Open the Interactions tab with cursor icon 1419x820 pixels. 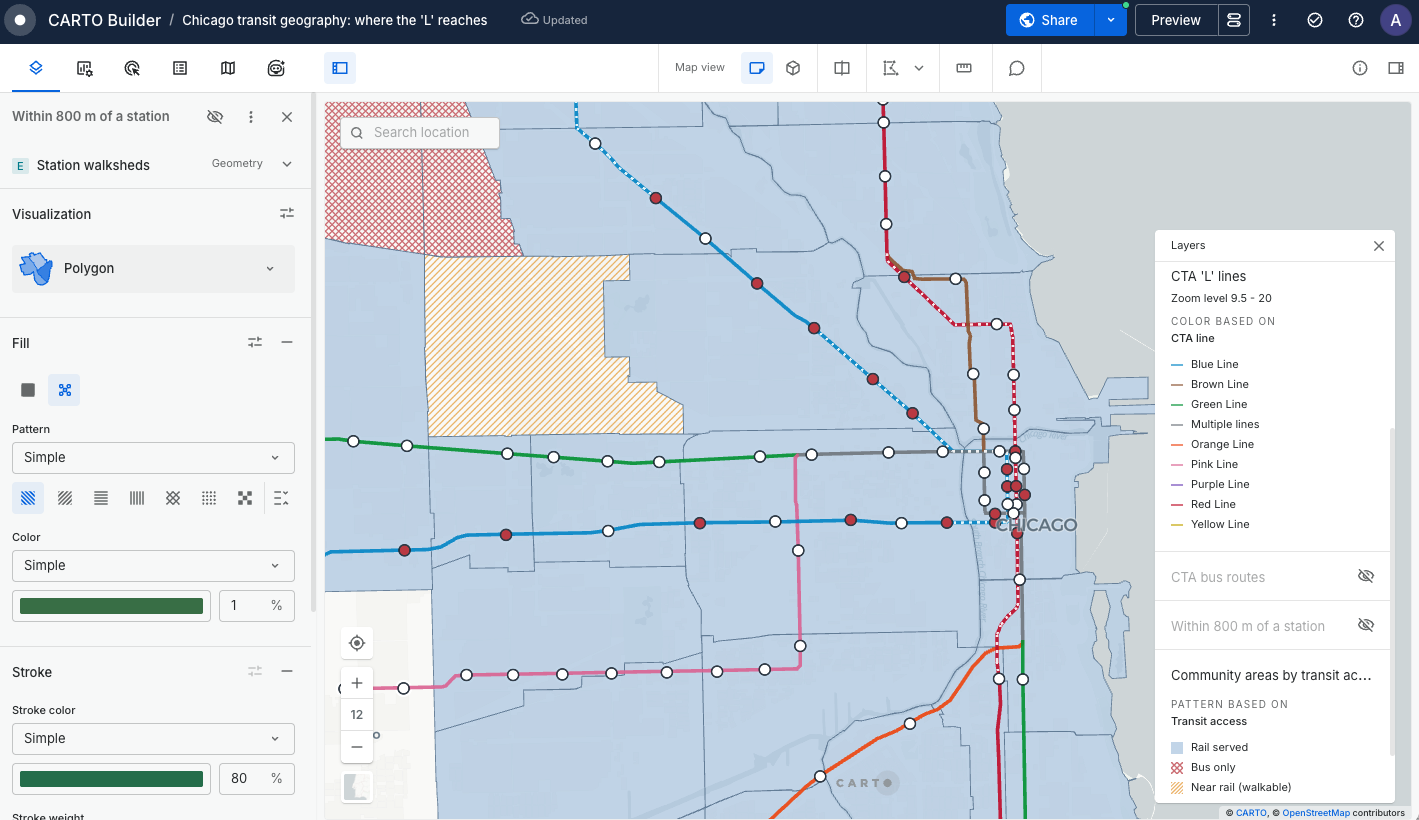tap(132, 68)
